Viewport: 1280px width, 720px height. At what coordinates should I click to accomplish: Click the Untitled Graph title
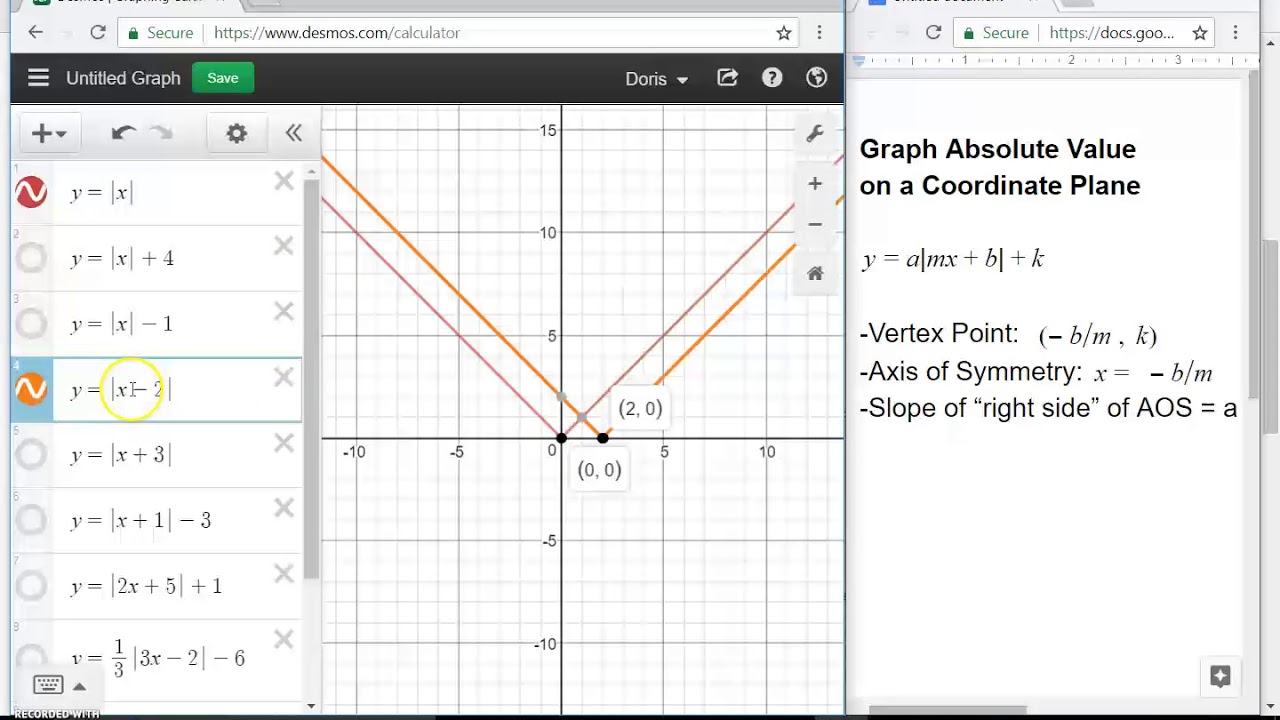pyautogui.click(x=123, y=78)
